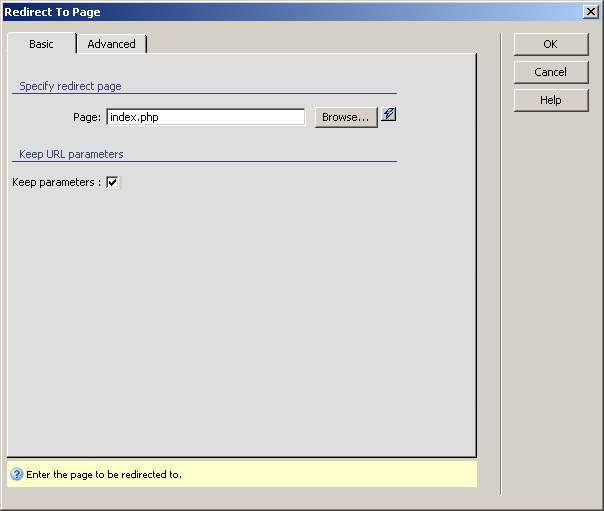Click the 'Page:' field label
The width and height of the screenshot is (604, 511).
click(x=87, y=117)
